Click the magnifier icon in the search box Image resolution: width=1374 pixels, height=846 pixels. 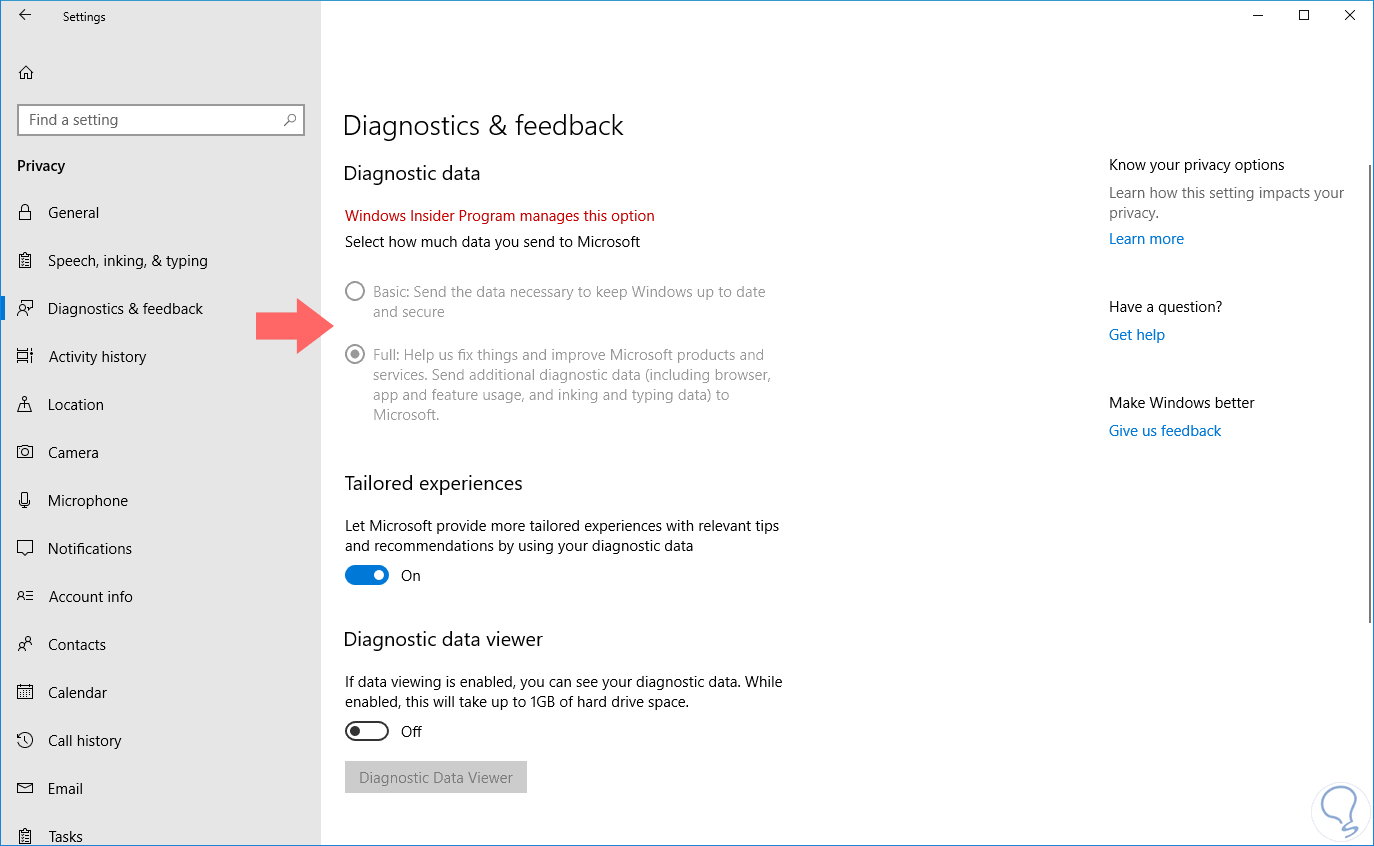[290, 120]
